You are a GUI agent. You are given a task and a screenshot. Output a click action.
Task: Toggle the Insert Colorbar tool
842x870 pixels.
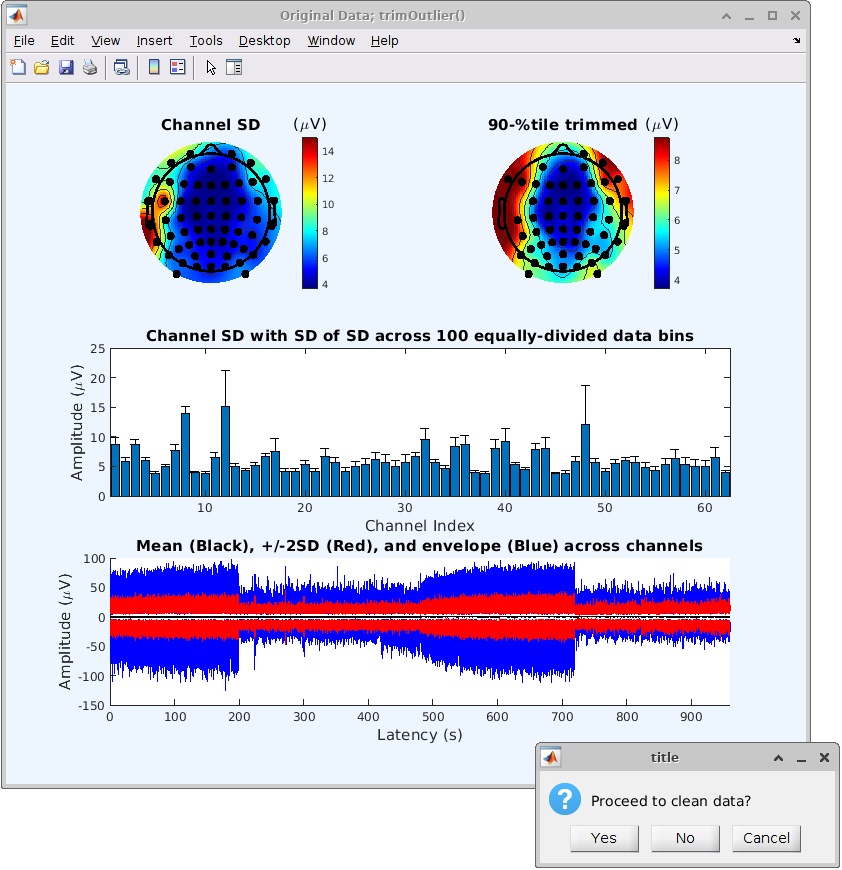coord(154,68)
